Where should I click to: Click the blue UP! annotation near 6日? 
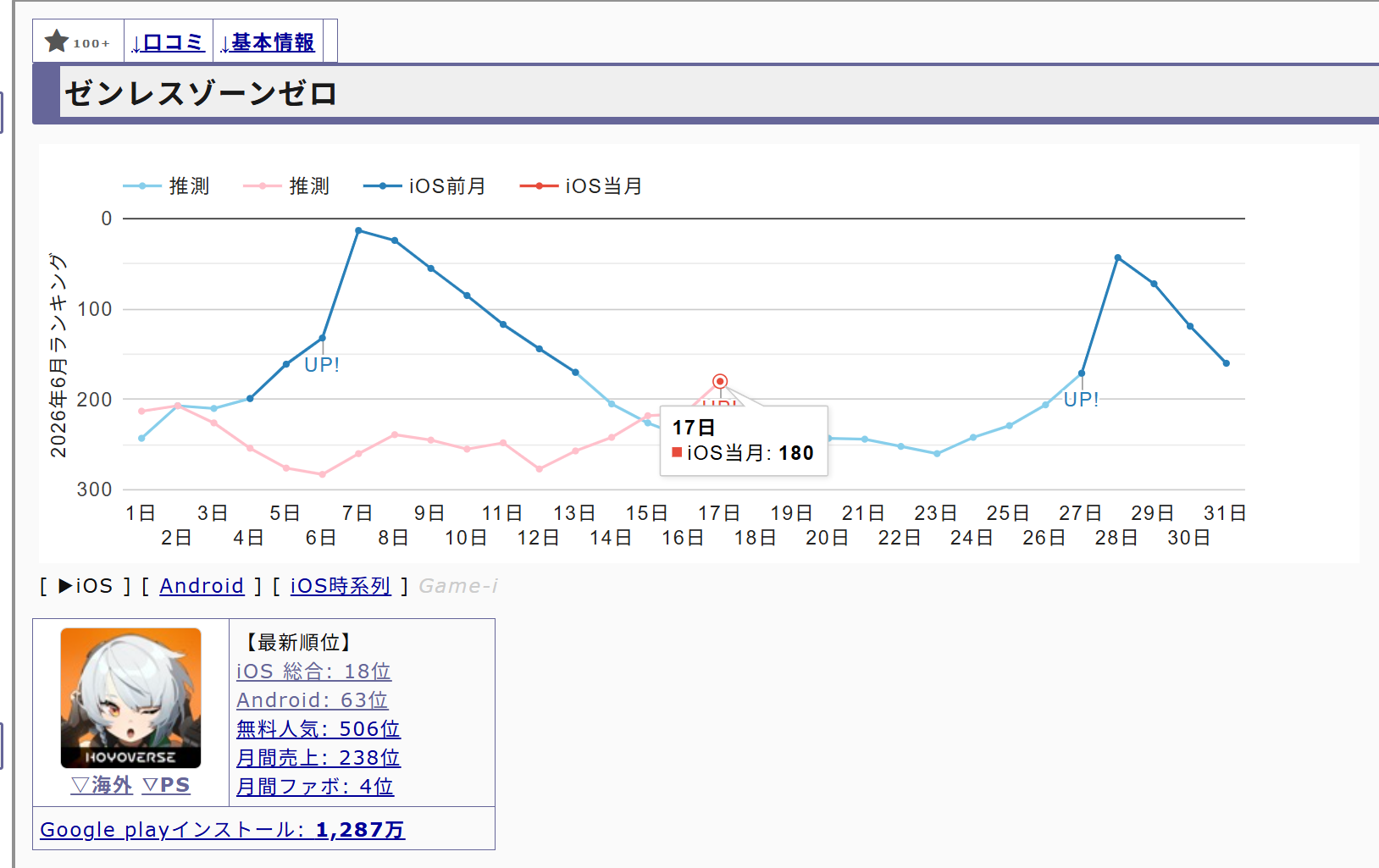coord(322,365)
